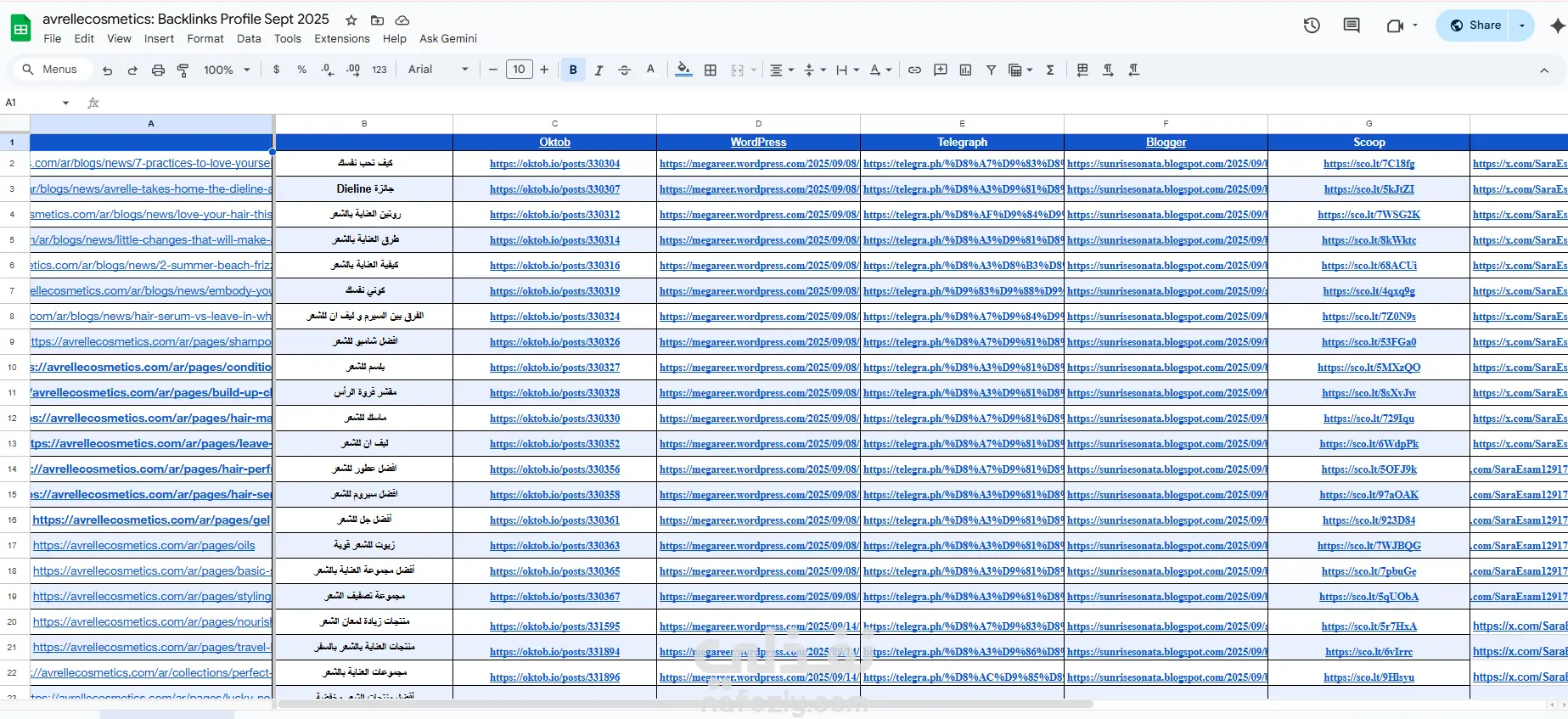This screenshot has height=719, width=1568.
Task: Create a filter with the funnel icon
Action: tap(991, 70)
